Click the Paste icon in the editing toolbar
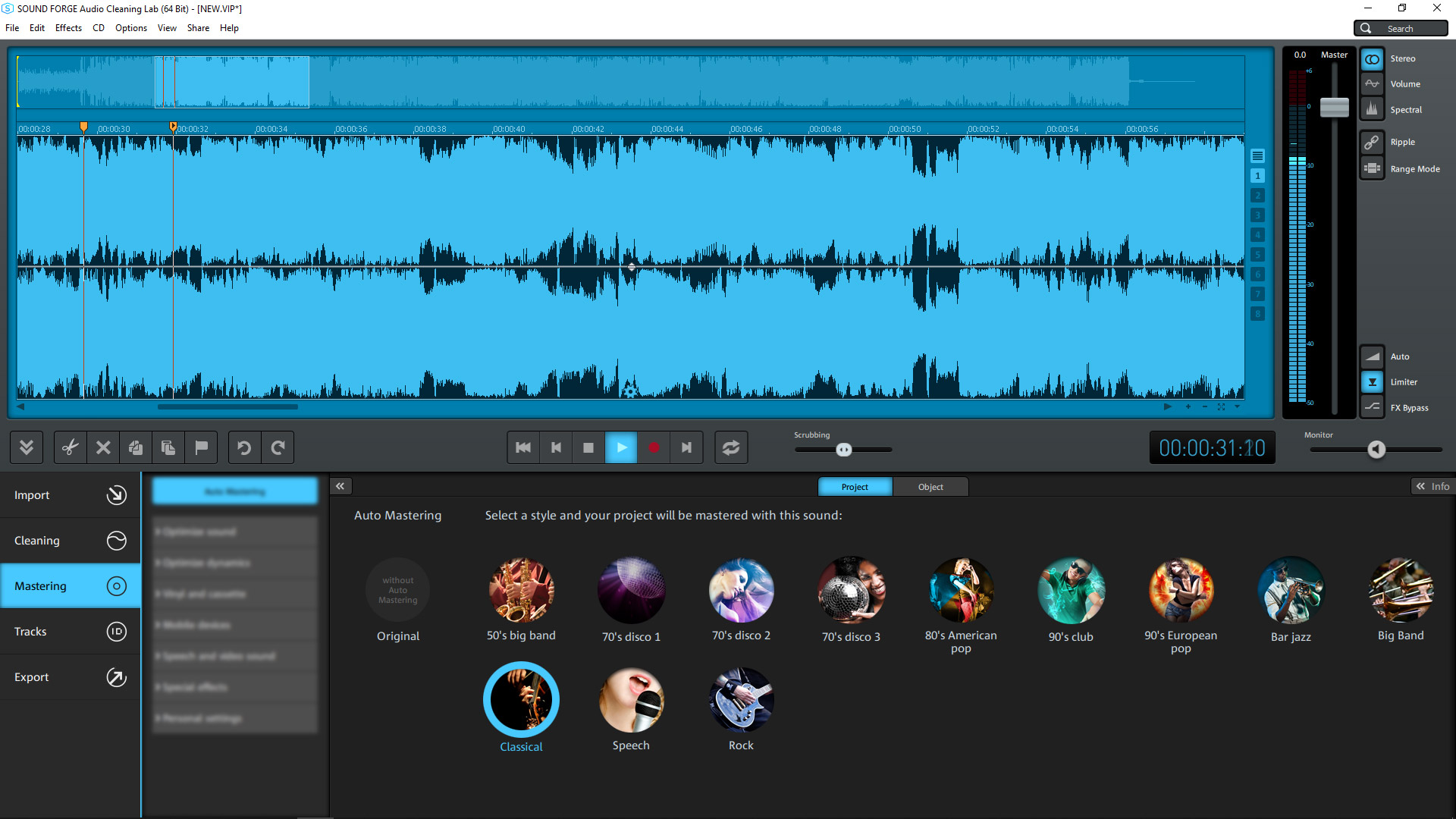The width and height of the screenshot is (1456, 819). [168, 447]
